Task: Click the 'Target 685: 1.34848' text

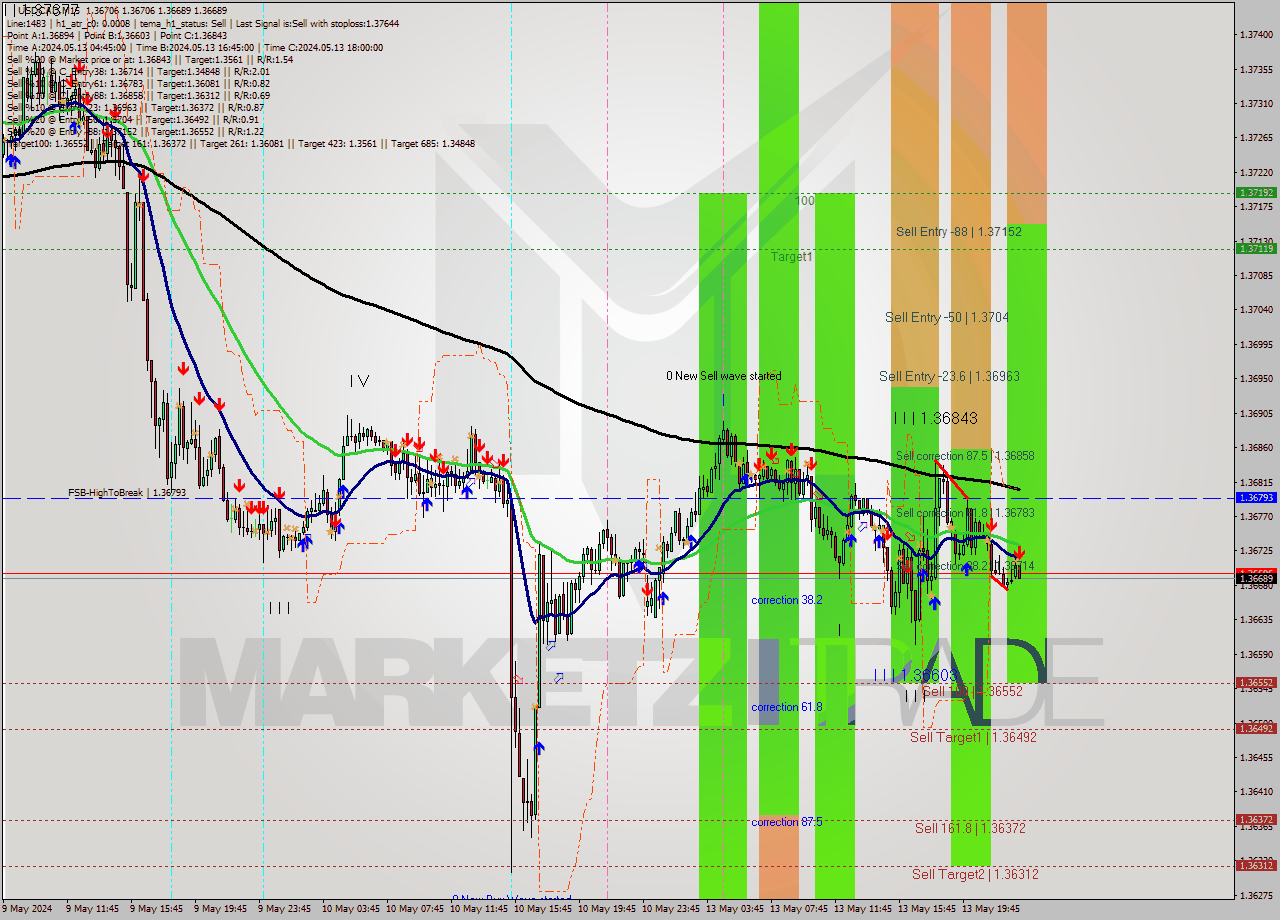Action: [x=433, y=143]
